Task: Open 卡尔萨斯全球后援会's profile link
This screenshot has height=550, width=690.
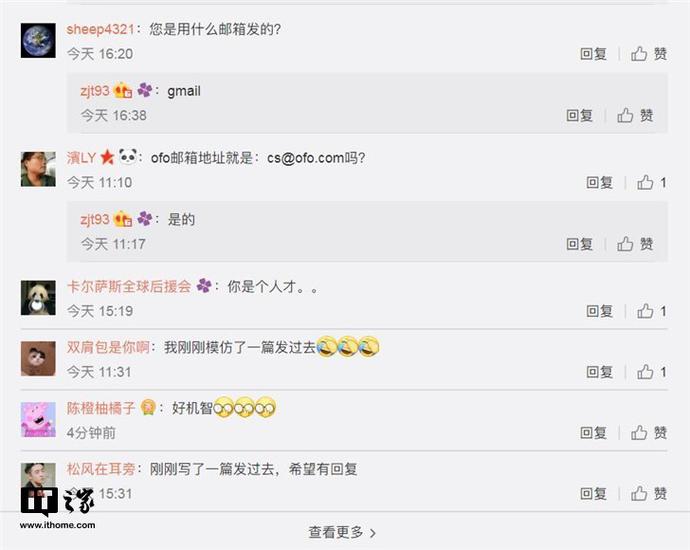Action: pos(129,286)
